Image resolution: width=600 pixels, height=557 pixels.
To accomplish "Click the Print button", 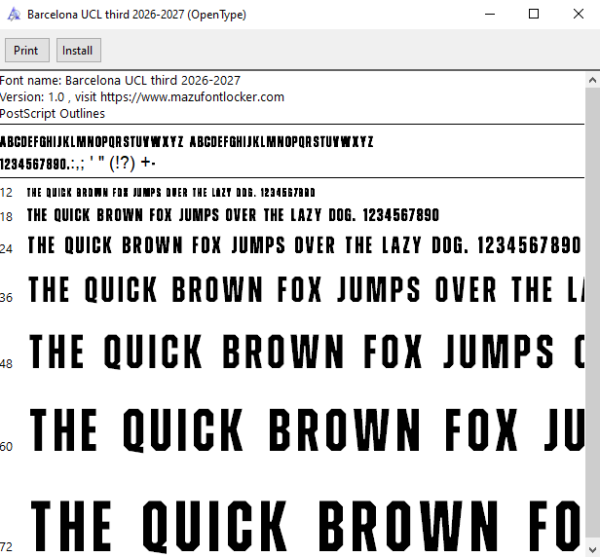I will tap(27, 50).
